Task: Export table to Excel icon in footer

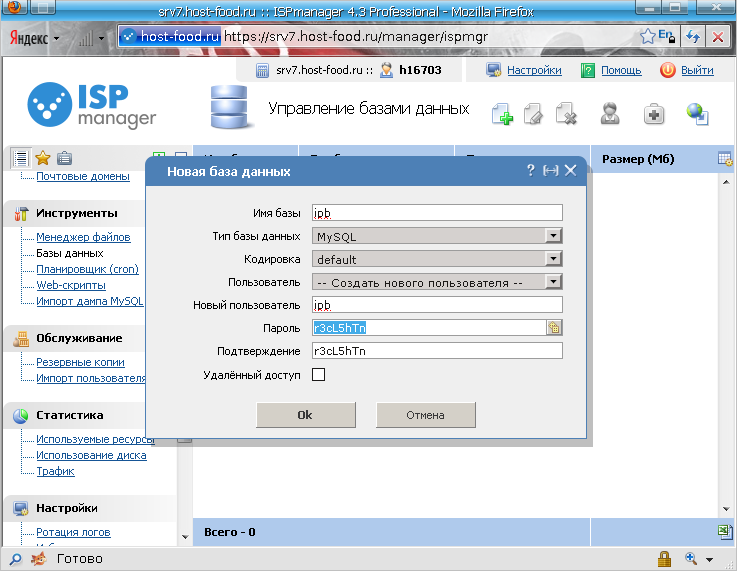Action: [725, 531]
